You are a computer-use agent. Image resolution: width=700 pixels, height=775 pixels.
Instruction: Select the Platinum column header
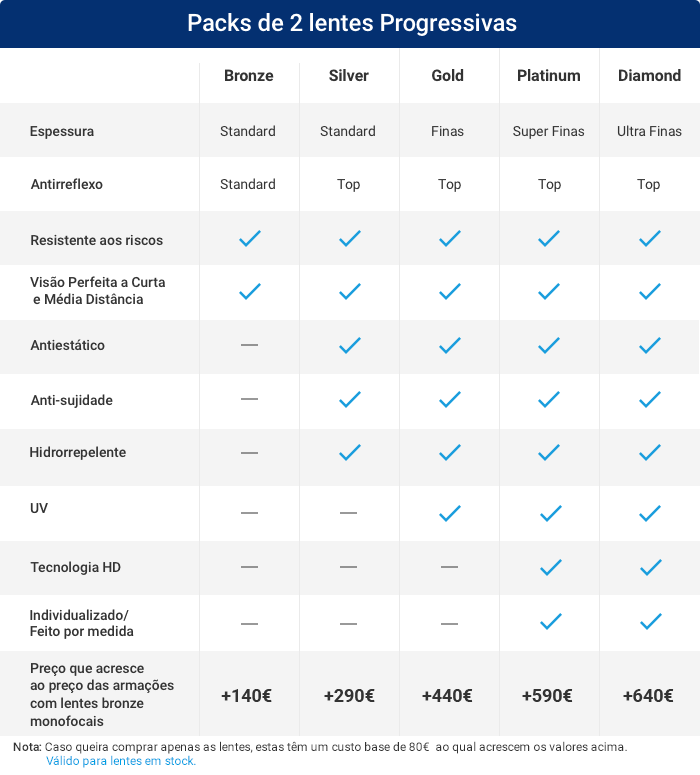point(549,76)
